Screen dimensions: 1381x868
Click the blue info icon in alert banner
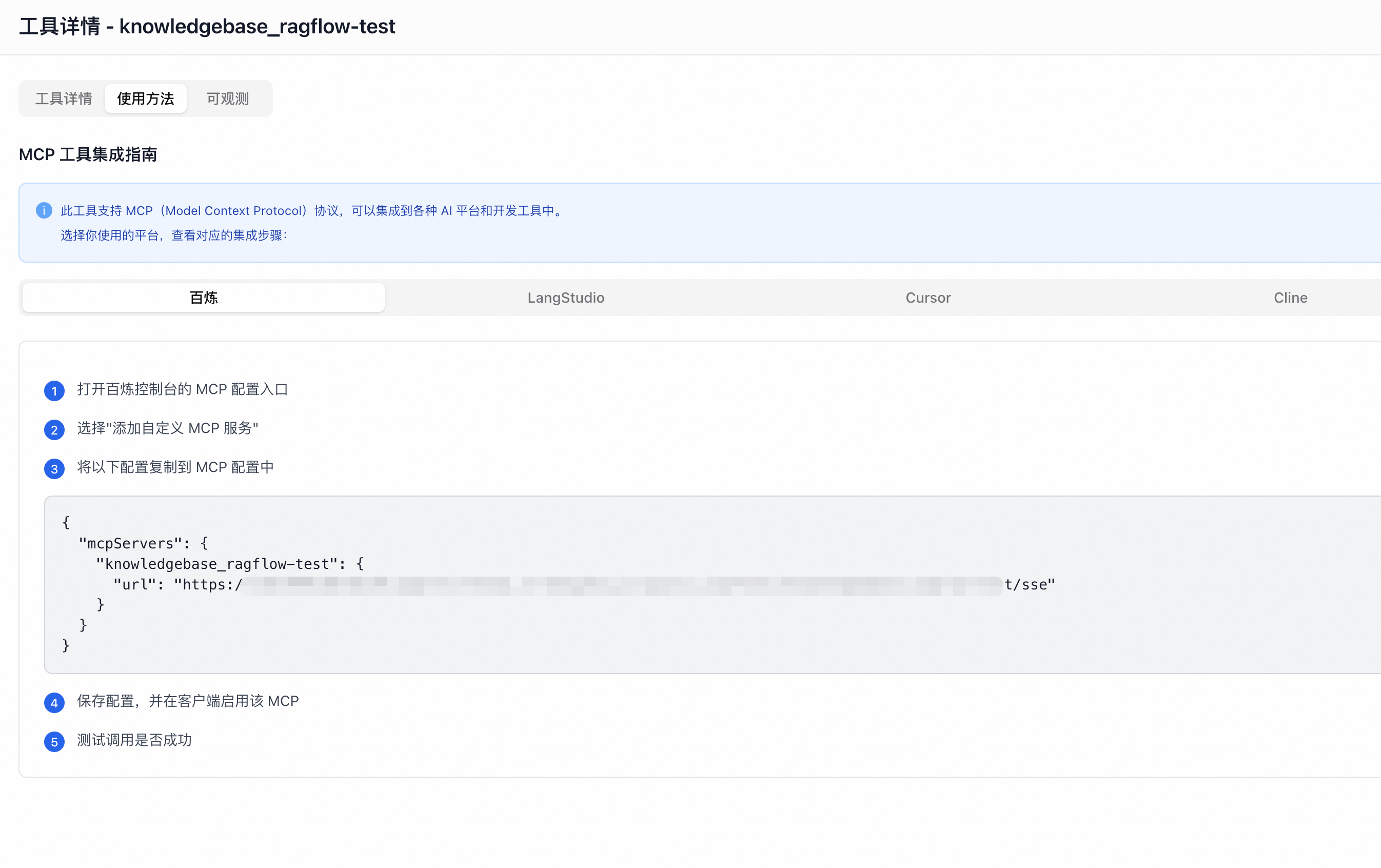[44, 210]
